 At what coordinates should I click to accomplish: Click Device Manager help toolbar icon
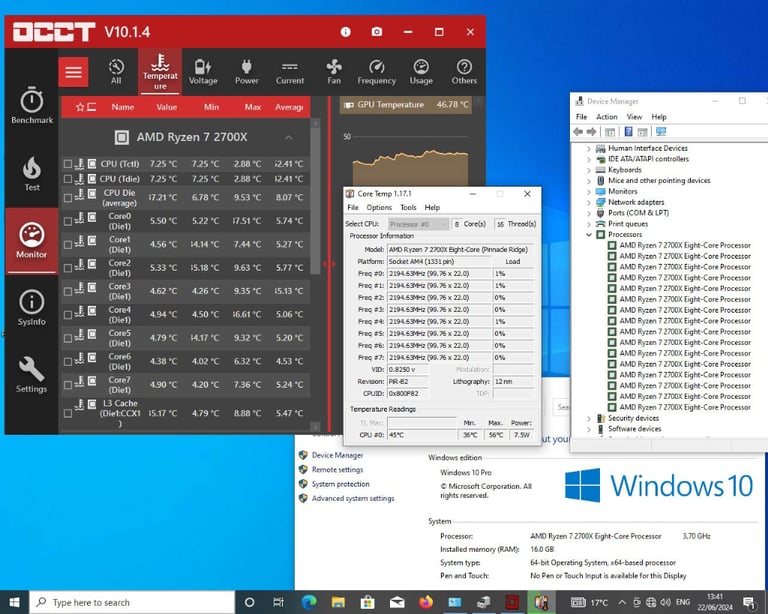628,132
